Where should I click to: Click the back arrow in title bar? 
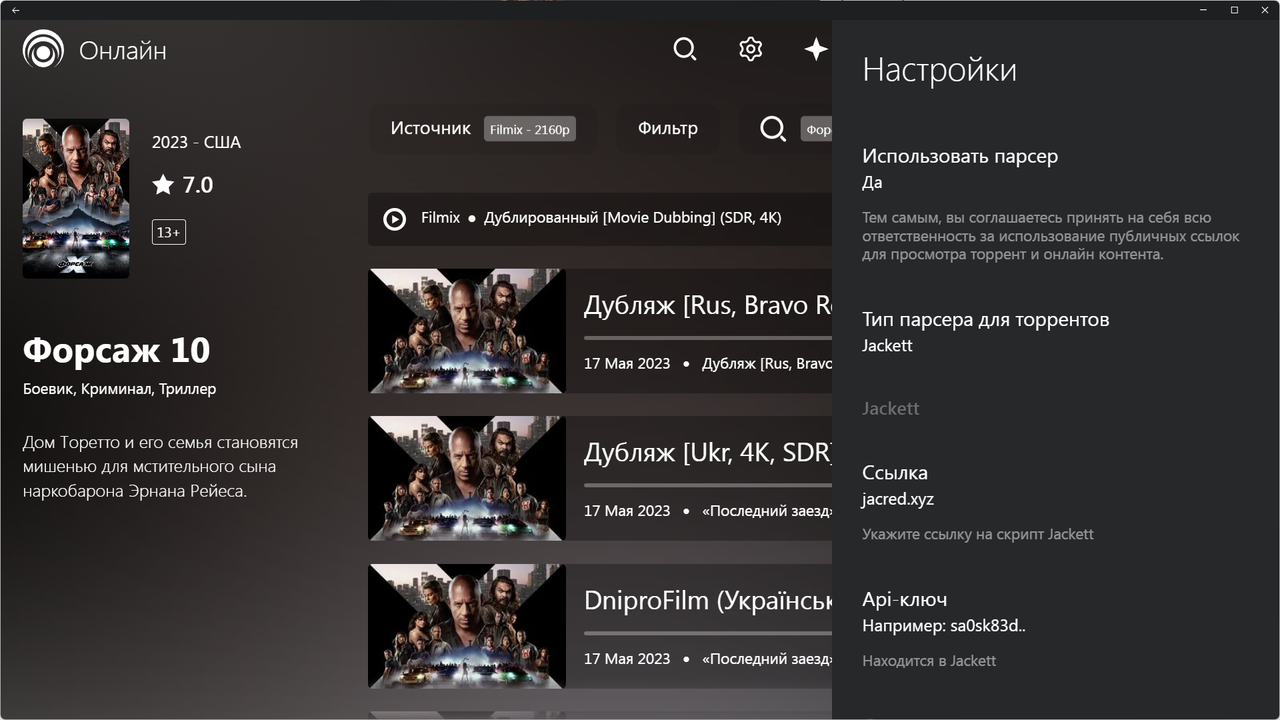pyautogui.click(x=15, y=10)
